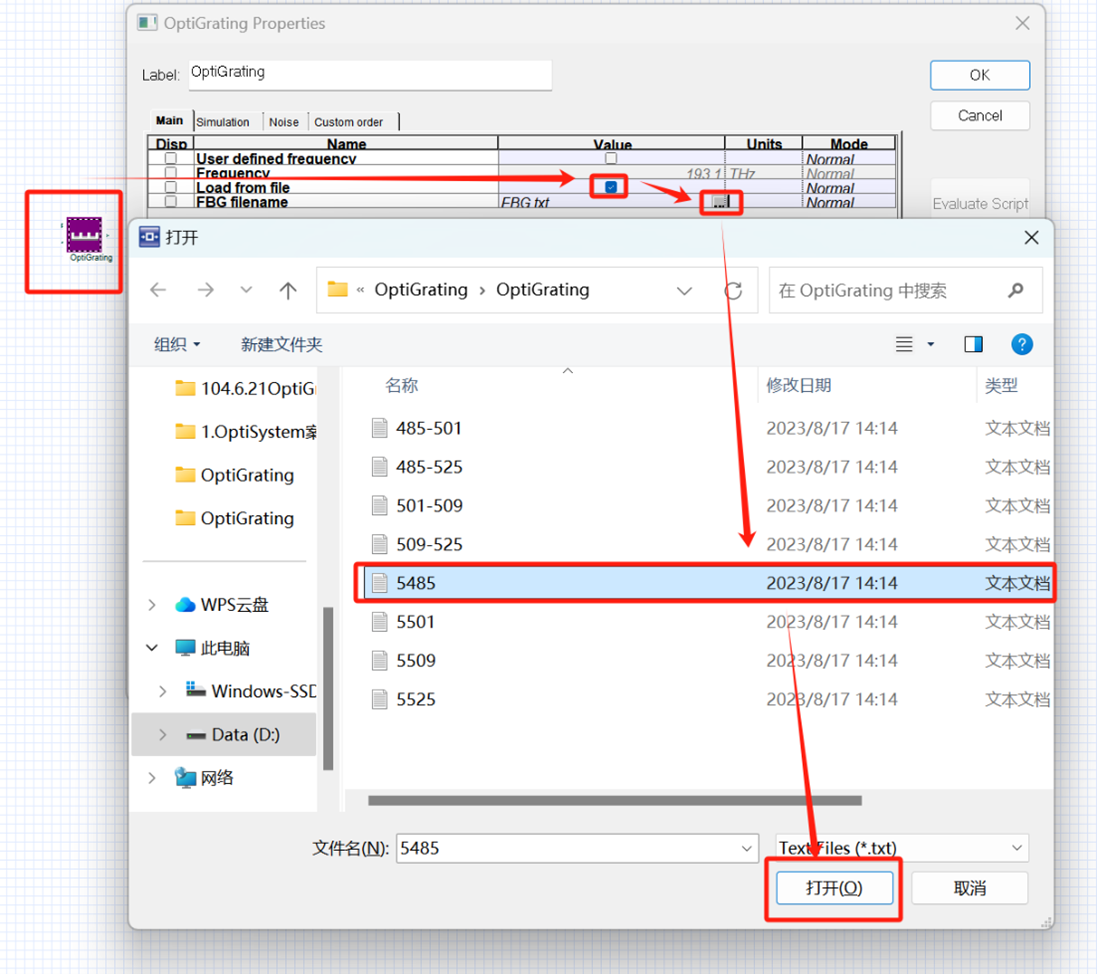1097x974 pixels.
Task: Open the 组织 menu
Action: click(x=177, y=344)
